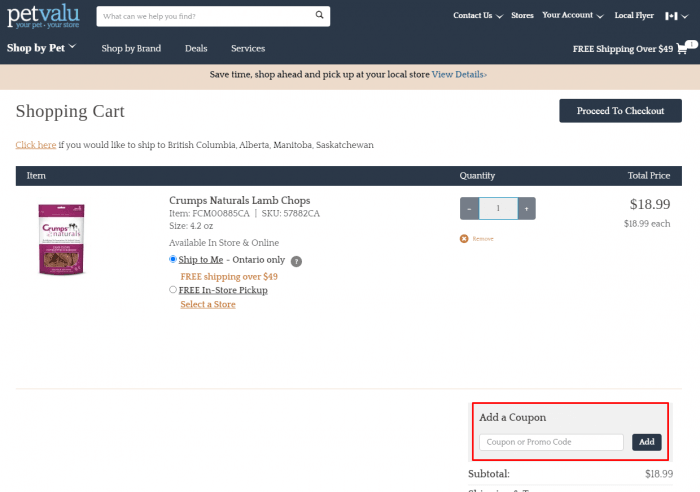The height and width of the screenshot is (492, 700).
Task: Click the Crumps Naturals product thumbnail
Action: coord(61,239)
